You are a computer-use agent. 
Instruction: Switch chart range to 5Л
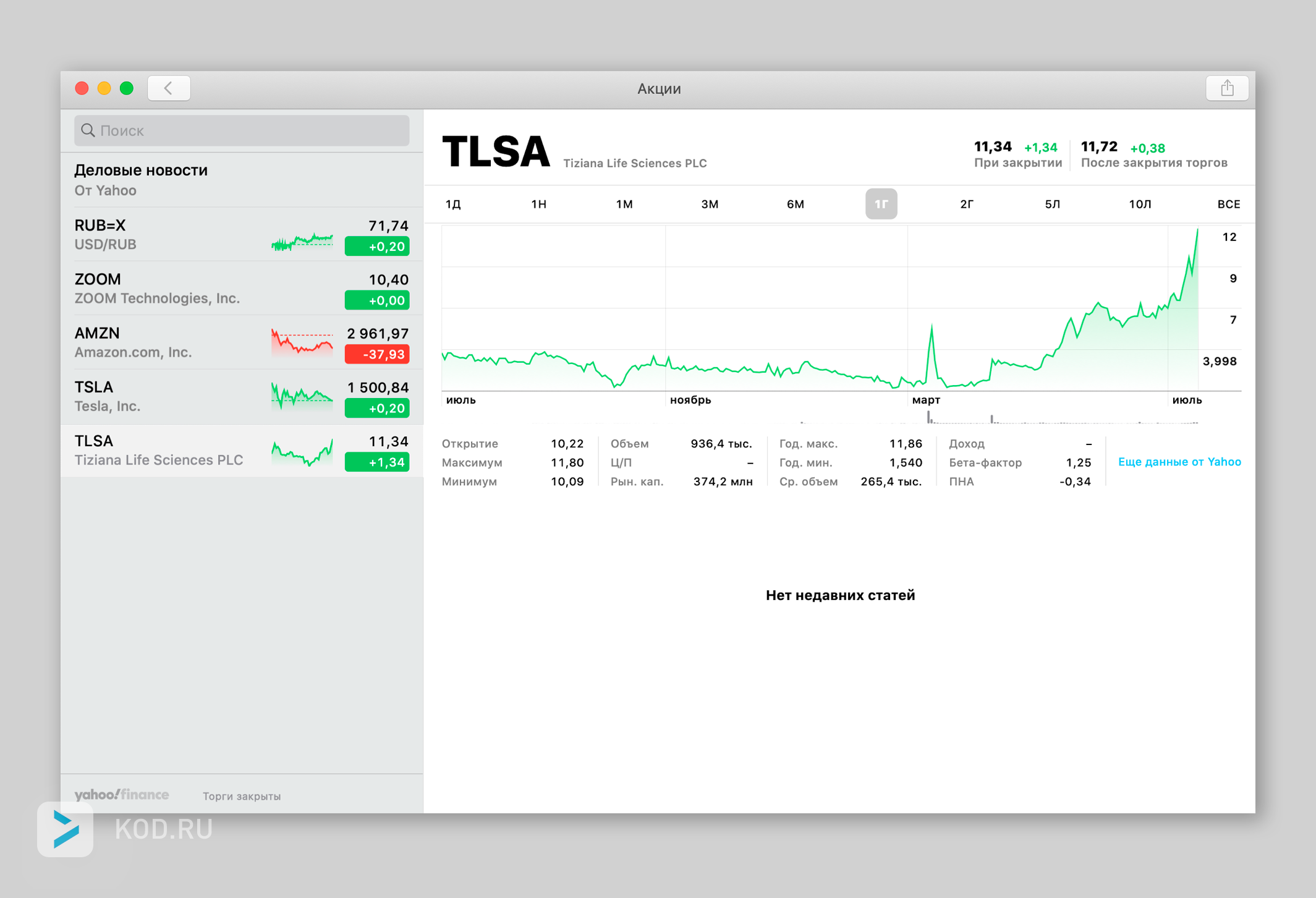pos(1053,205)
